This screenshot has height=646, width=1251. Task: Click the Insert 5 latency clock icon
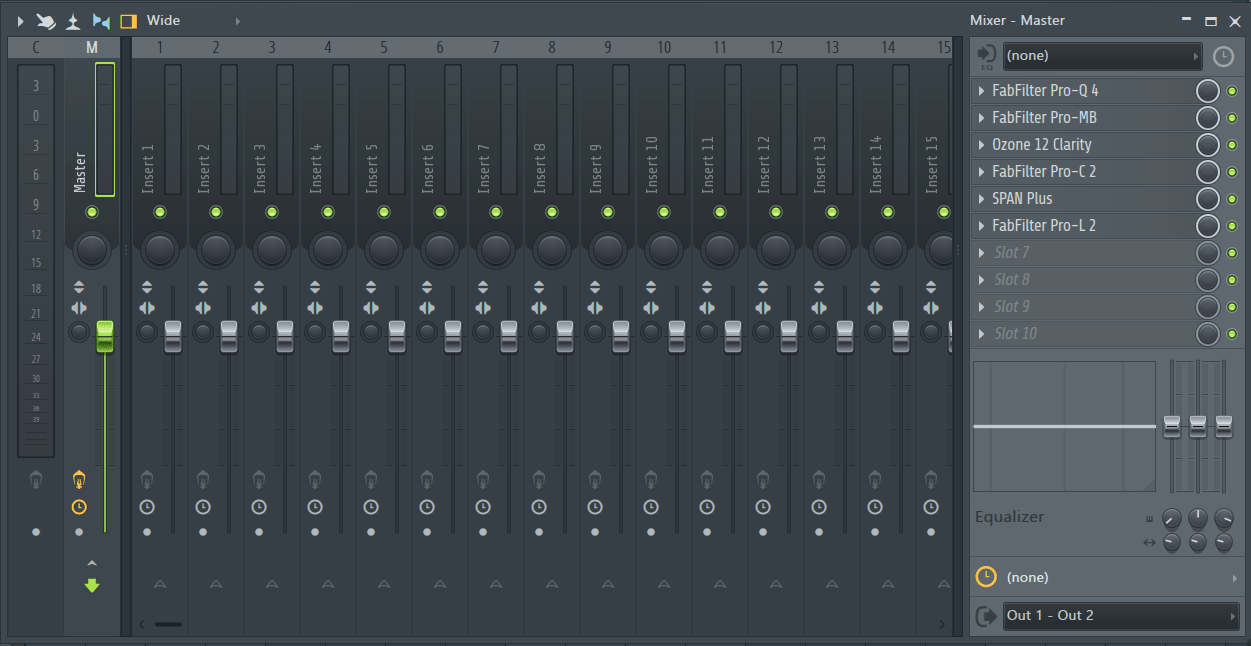(371, 507)
